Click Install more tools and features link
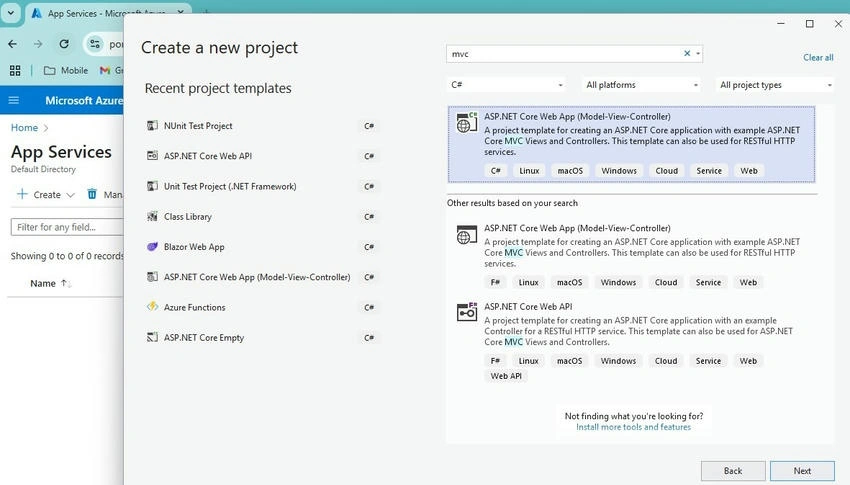 [633, 427]
